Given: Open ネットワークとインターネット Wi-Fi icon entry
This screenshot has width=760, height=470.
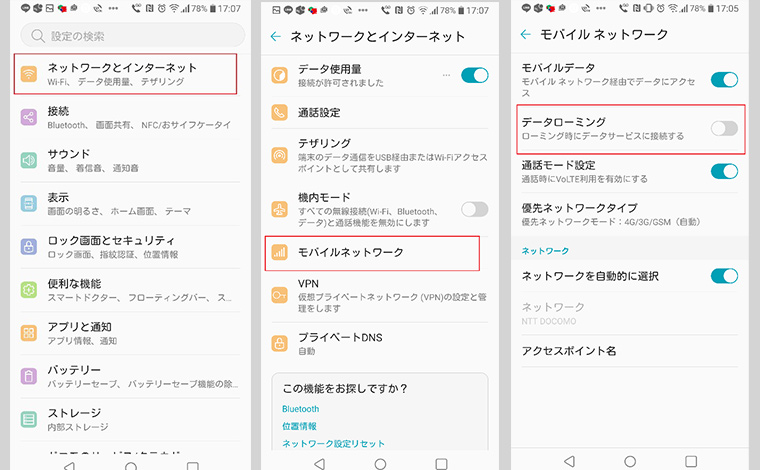Looking at the screenshot, I should (29, 74).
